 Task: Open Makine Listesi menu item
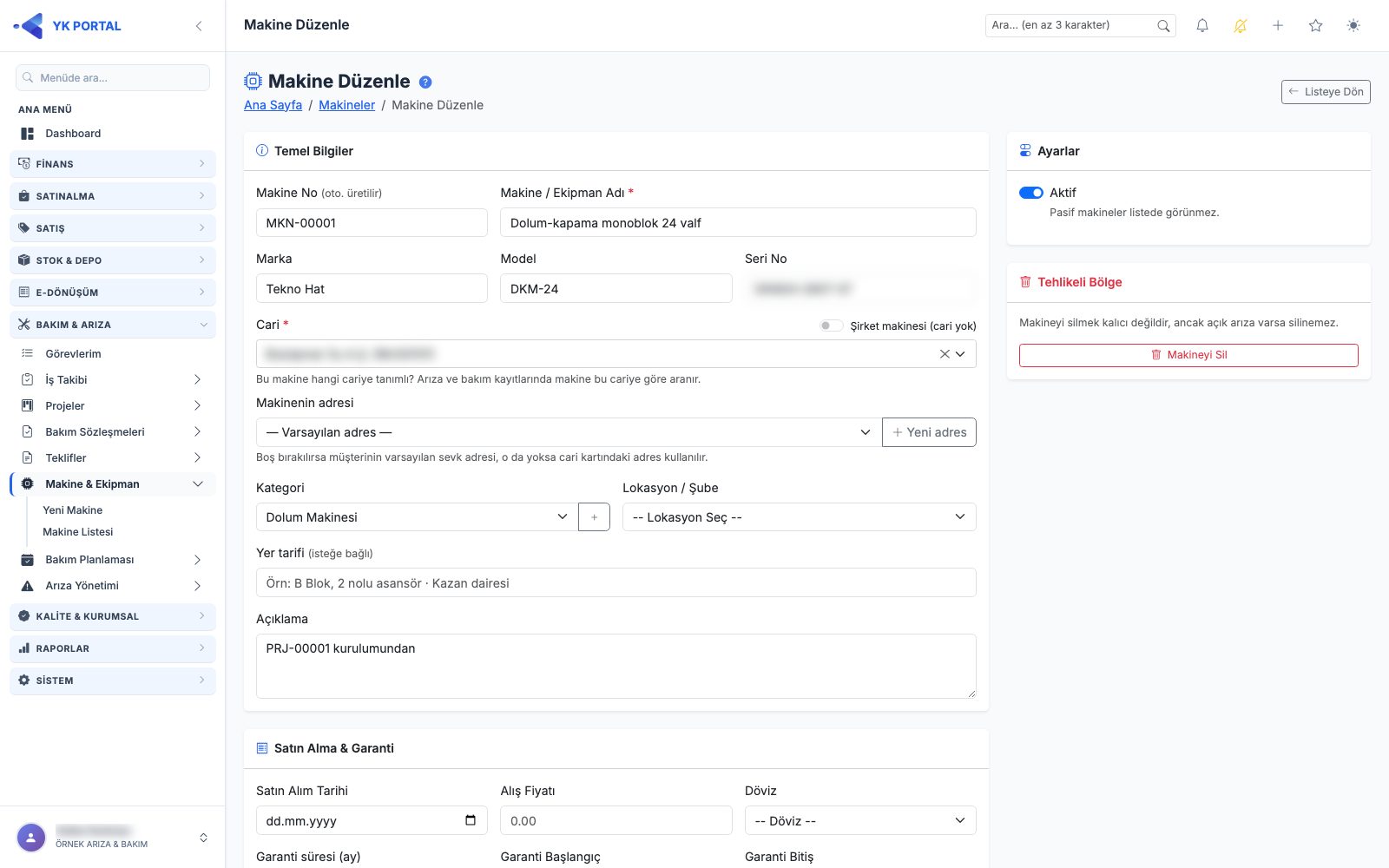point(78,532)
